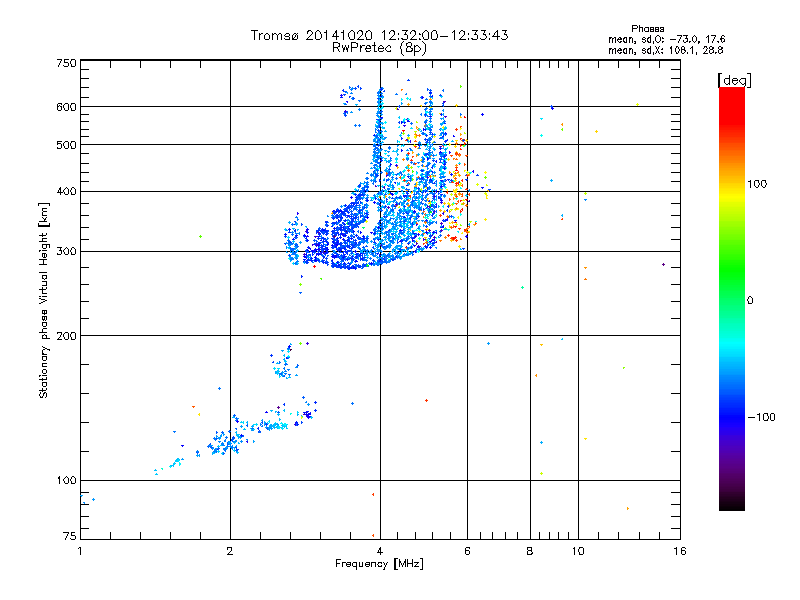800x600 pixels.
Task: Click the "Frequency [MHz]" x-axis label
Action: [x=379, y=564]
